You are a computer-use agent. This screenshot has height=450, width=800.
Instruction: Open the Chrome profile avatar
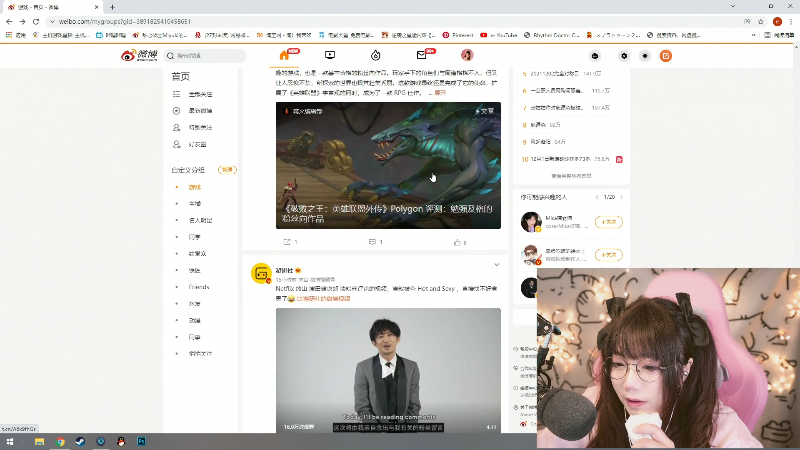coord(777,21)
